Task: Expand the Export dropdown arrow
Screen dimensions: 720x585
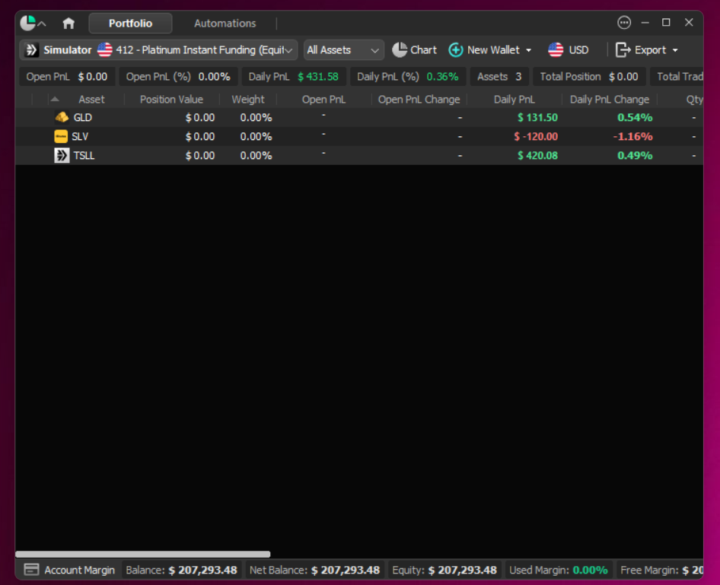Action: 675,51
